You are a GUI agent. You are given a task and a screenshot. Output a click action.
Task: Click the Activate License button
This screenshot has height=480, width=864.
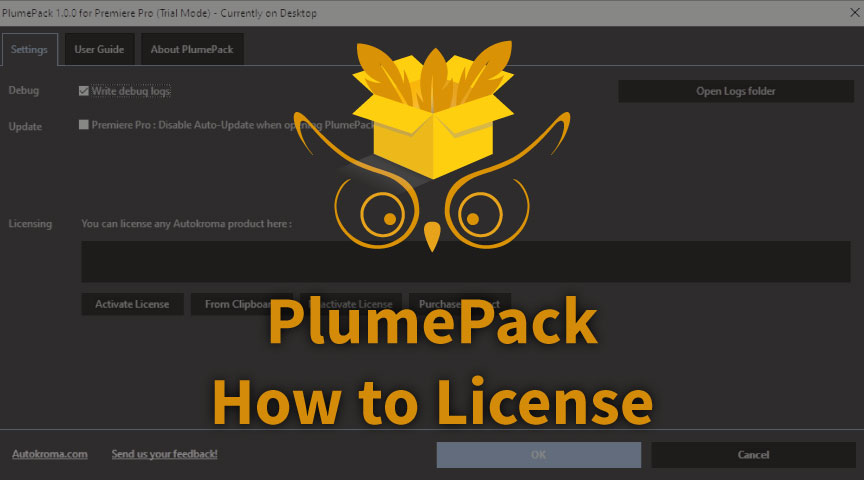tap(132, 304)
